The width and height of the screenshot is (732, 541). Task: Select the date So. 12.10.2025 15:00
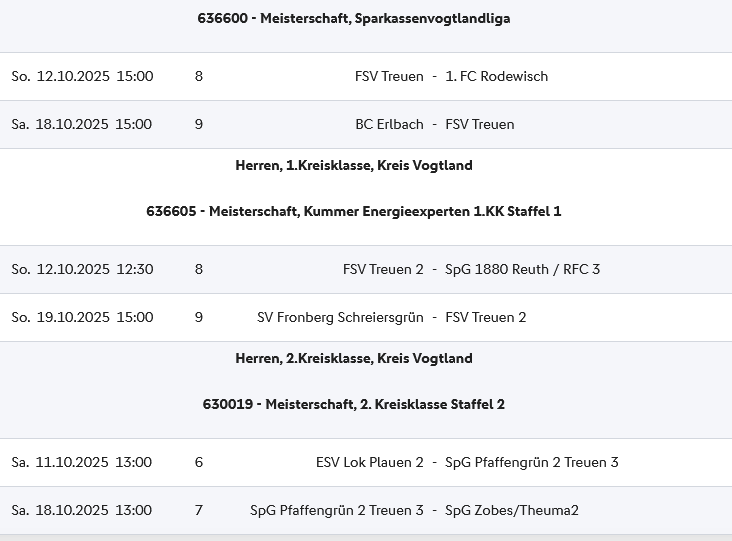point(82,77)
